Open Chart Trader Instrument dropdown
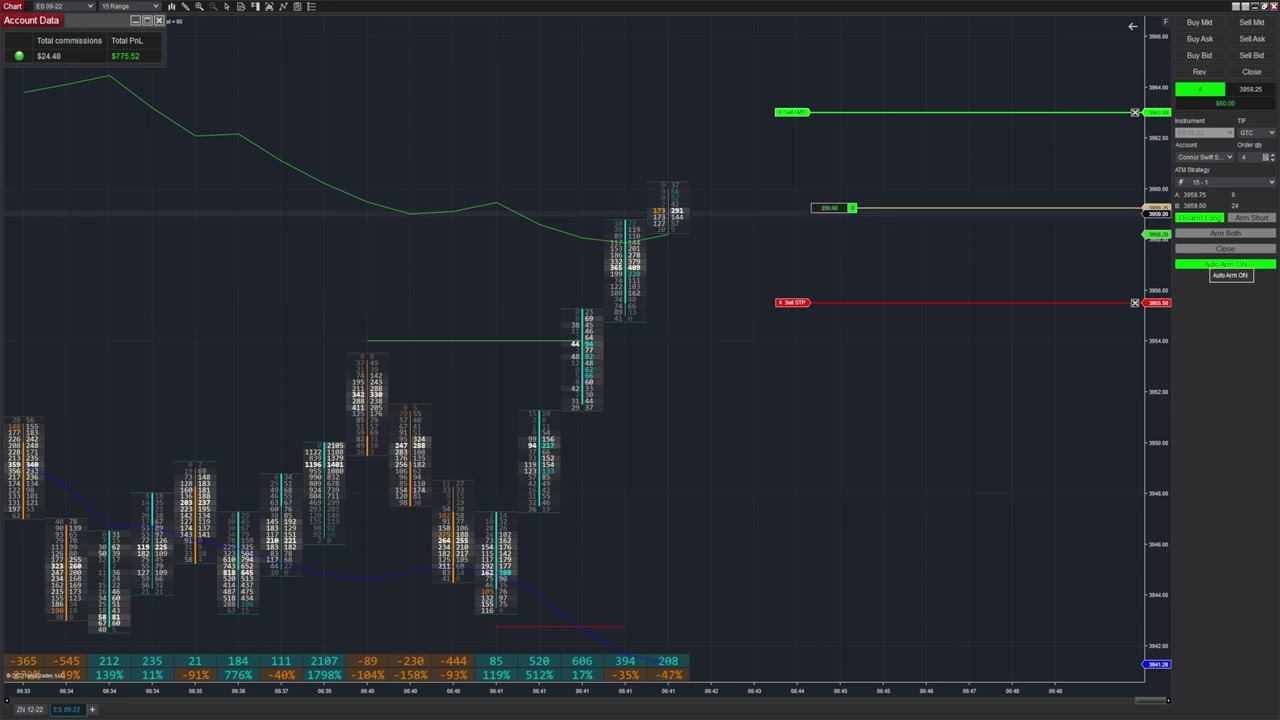1280x720 pixels. point(1204,133)
